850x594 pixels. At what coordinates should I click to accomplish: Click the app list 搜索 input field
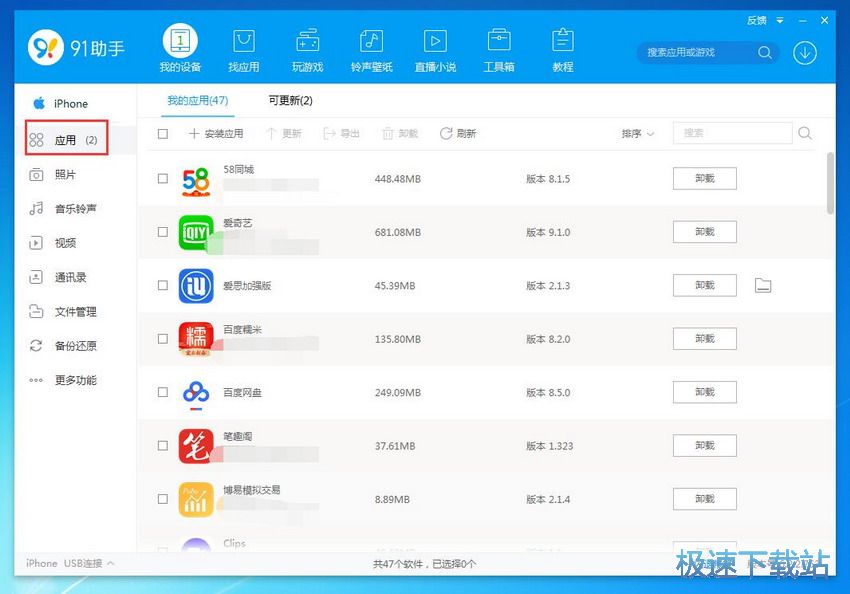point(732,133)
